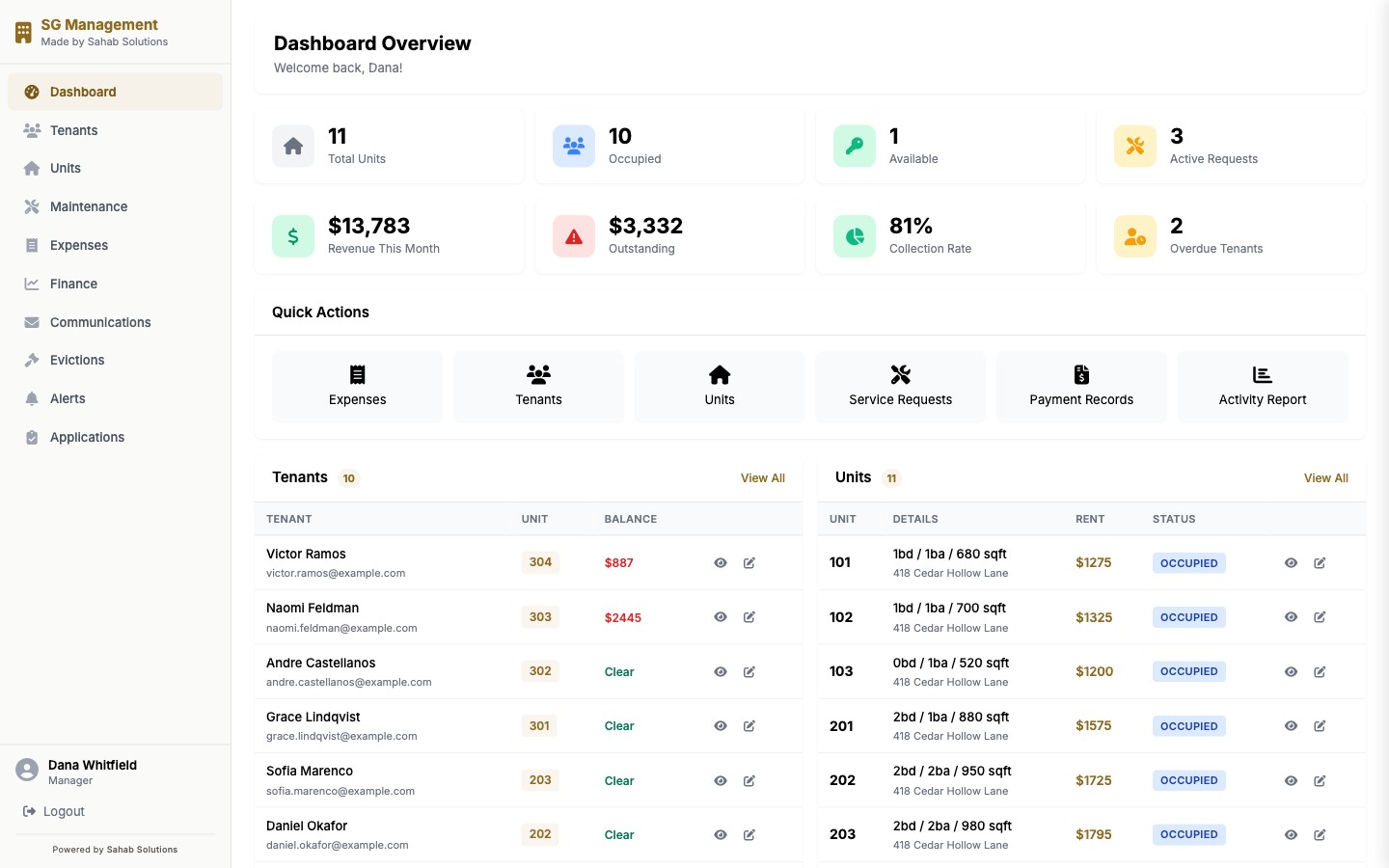Edit Sofia Marenco tenant record

click(749, 781)
